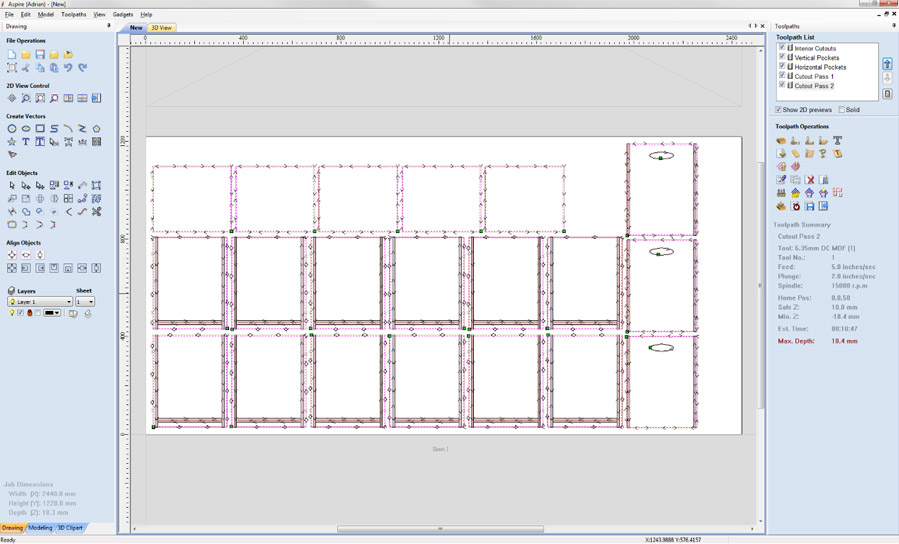Switch to the 3D View tab
899x544 pixels.
(x=161, y=28)
